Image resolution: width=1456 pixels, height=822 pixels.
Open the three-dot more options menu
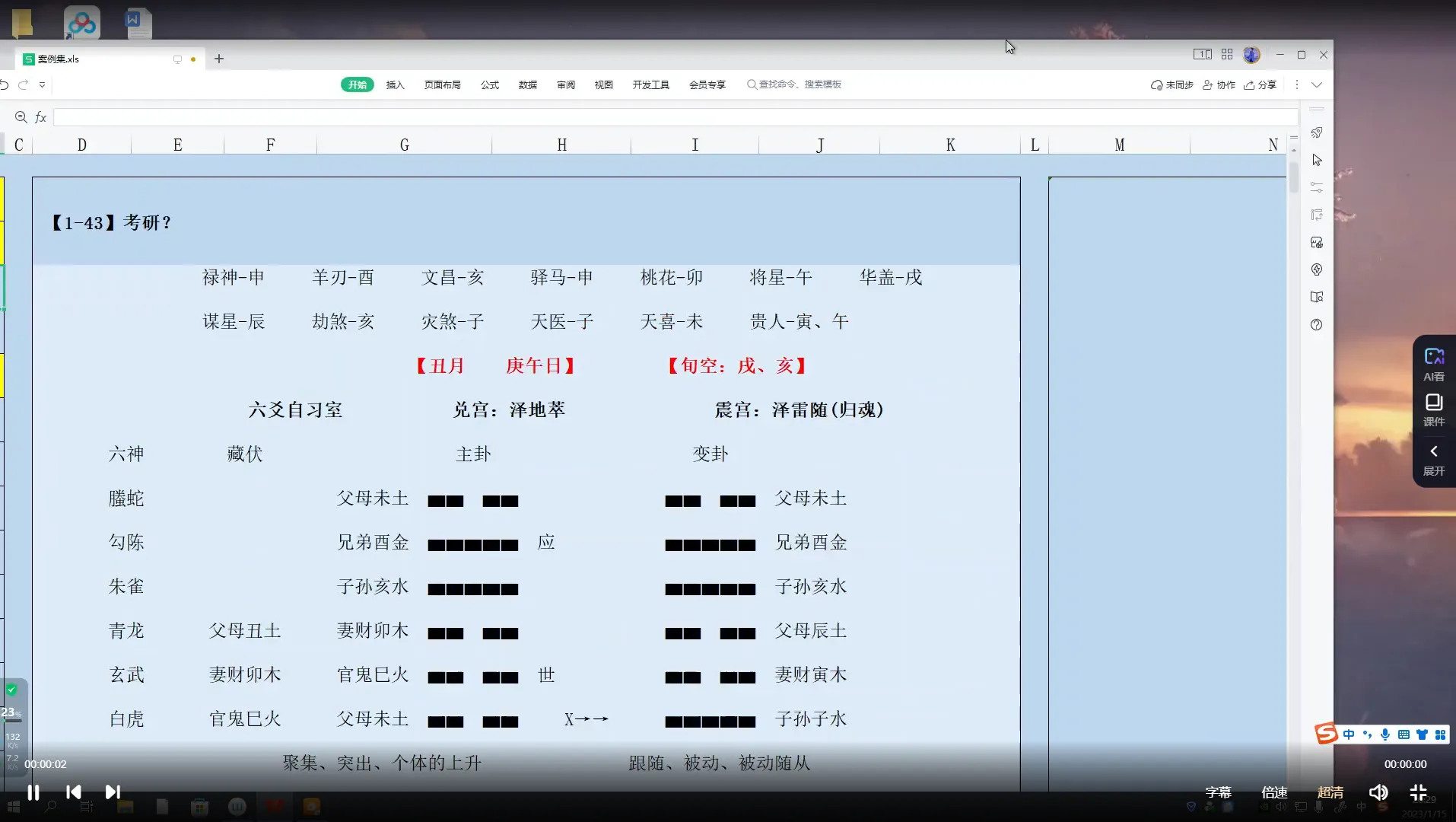(1297, 84)
